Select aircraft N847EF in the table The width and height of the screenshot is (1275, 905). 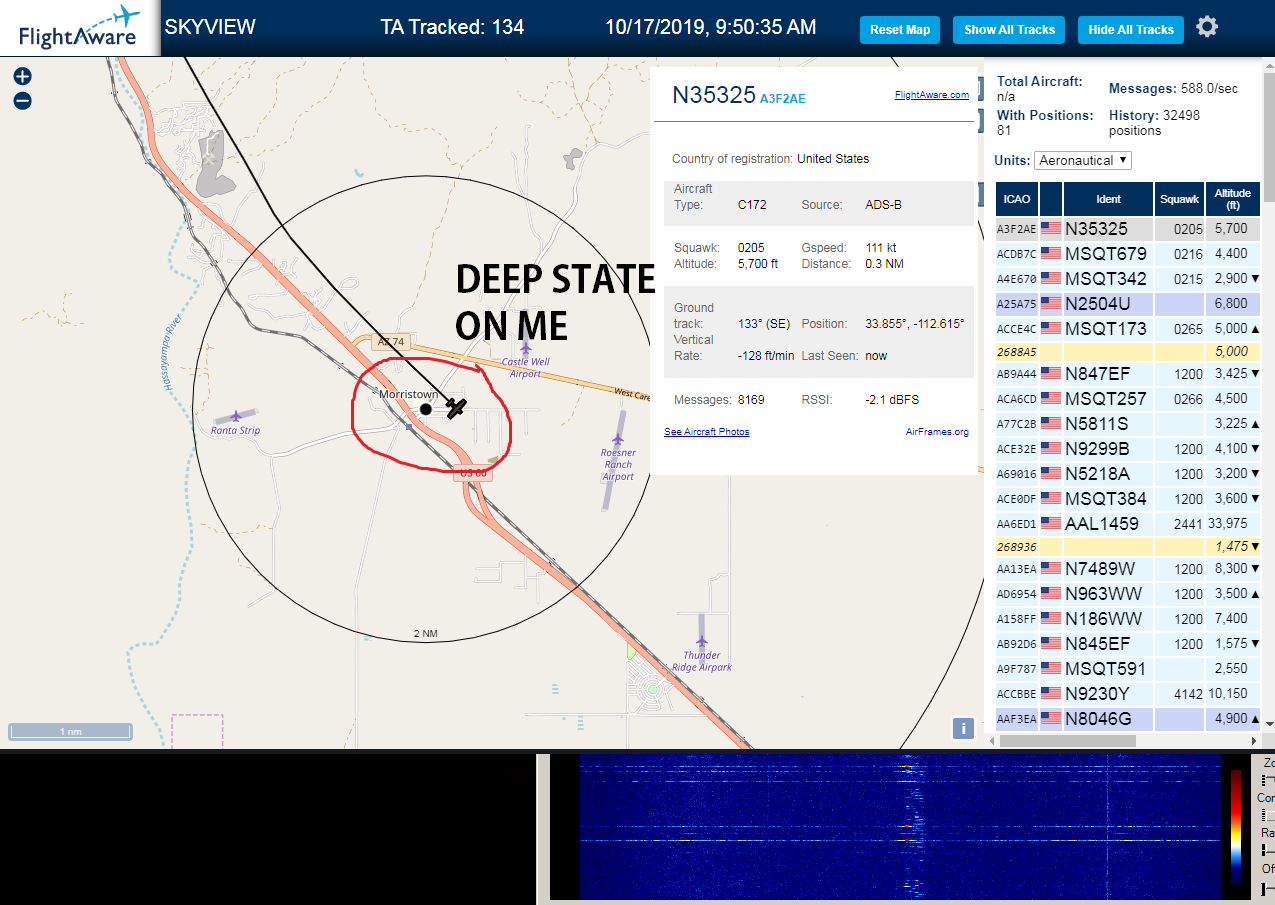pyautogui.click(x=1128, y=376)
